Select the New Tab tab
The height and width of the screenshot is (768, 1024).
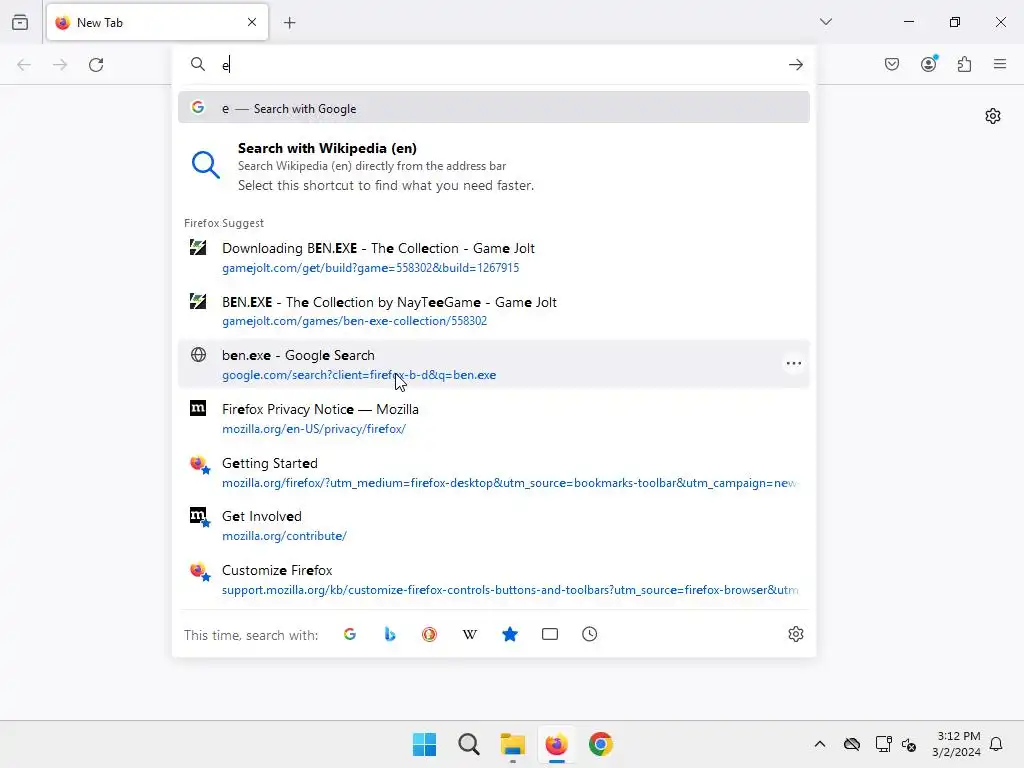[x=157, y=22]
